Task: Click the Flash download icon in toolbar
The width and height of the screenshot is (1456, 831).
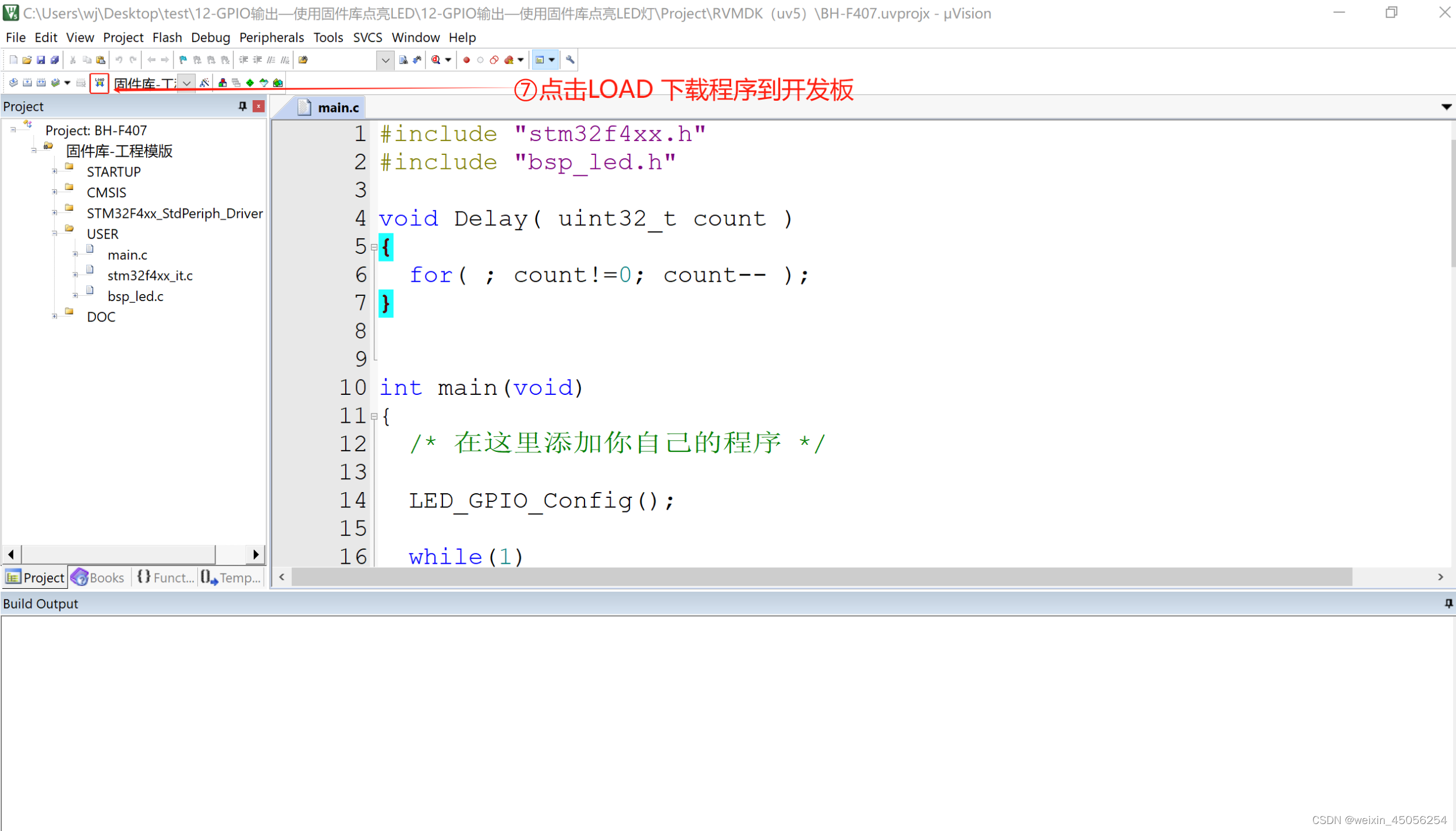Action: point(99,83)
